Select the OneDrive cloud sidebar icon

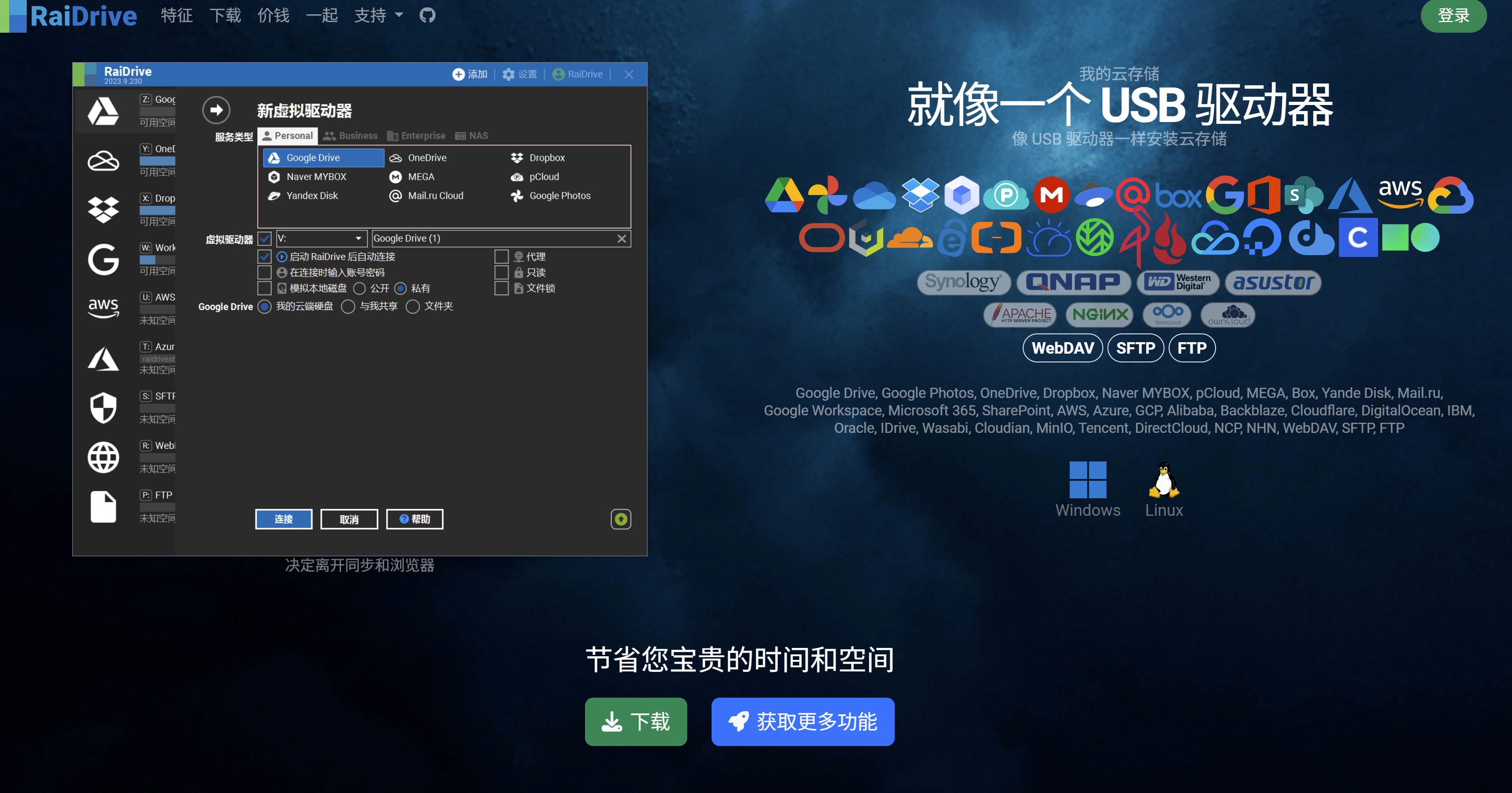(x=103, y=160)
